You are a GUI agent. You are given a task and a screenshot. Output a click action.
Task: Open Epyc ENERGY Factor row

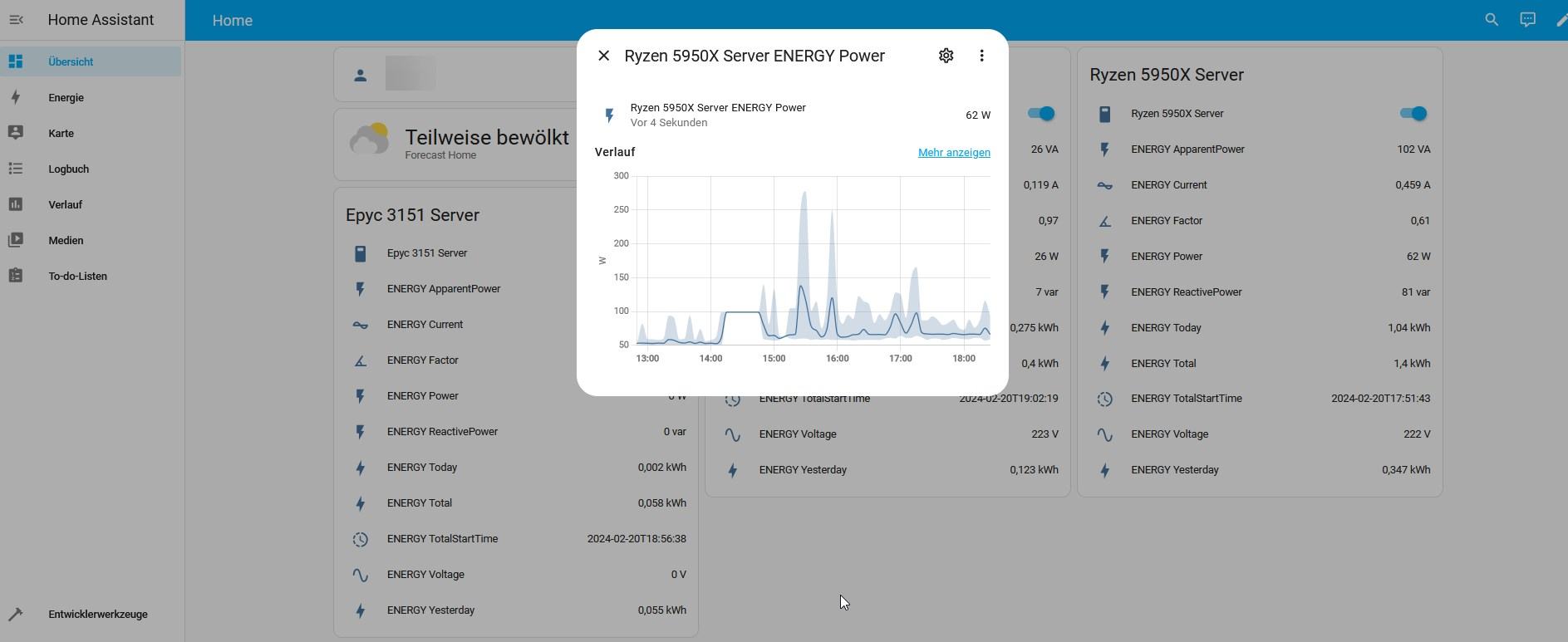coord(516,360)
